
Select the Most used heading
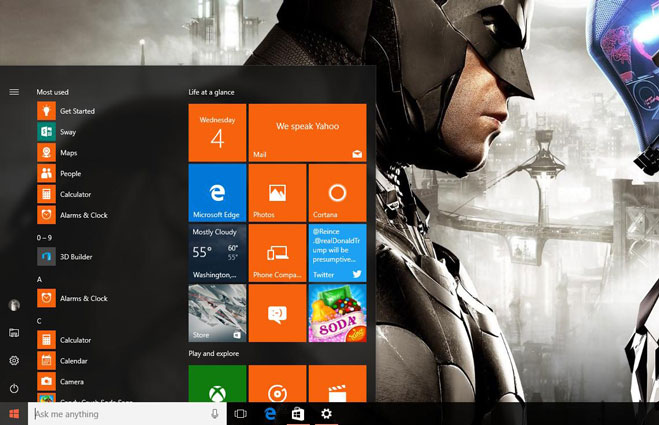tap(53, 92)
